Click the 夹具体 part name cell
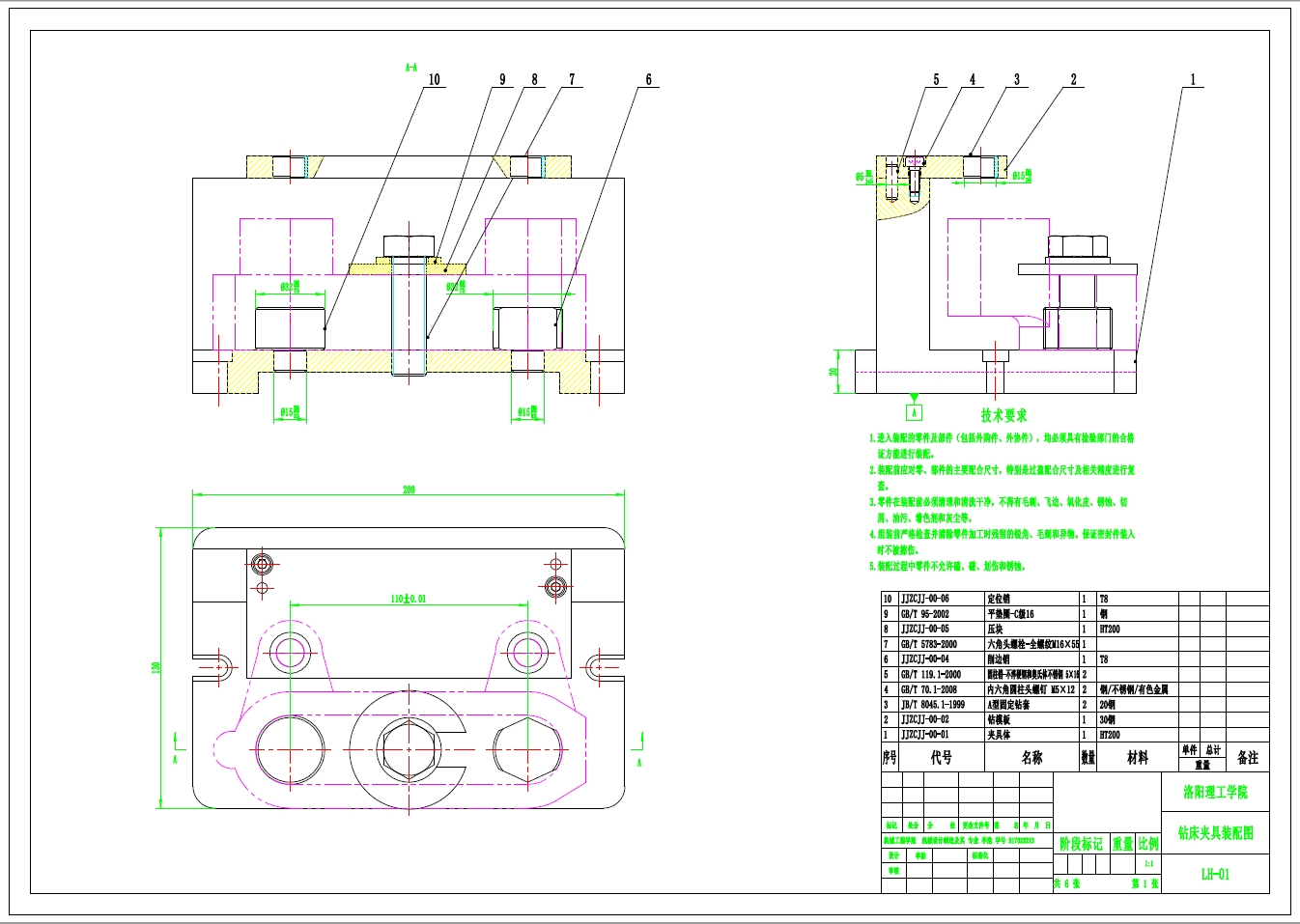1300x924 pixels. tap(998, 735)
